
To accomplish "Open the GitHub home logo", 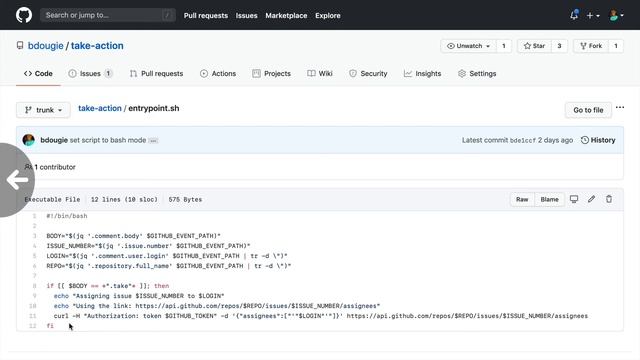I will (24, 15).
